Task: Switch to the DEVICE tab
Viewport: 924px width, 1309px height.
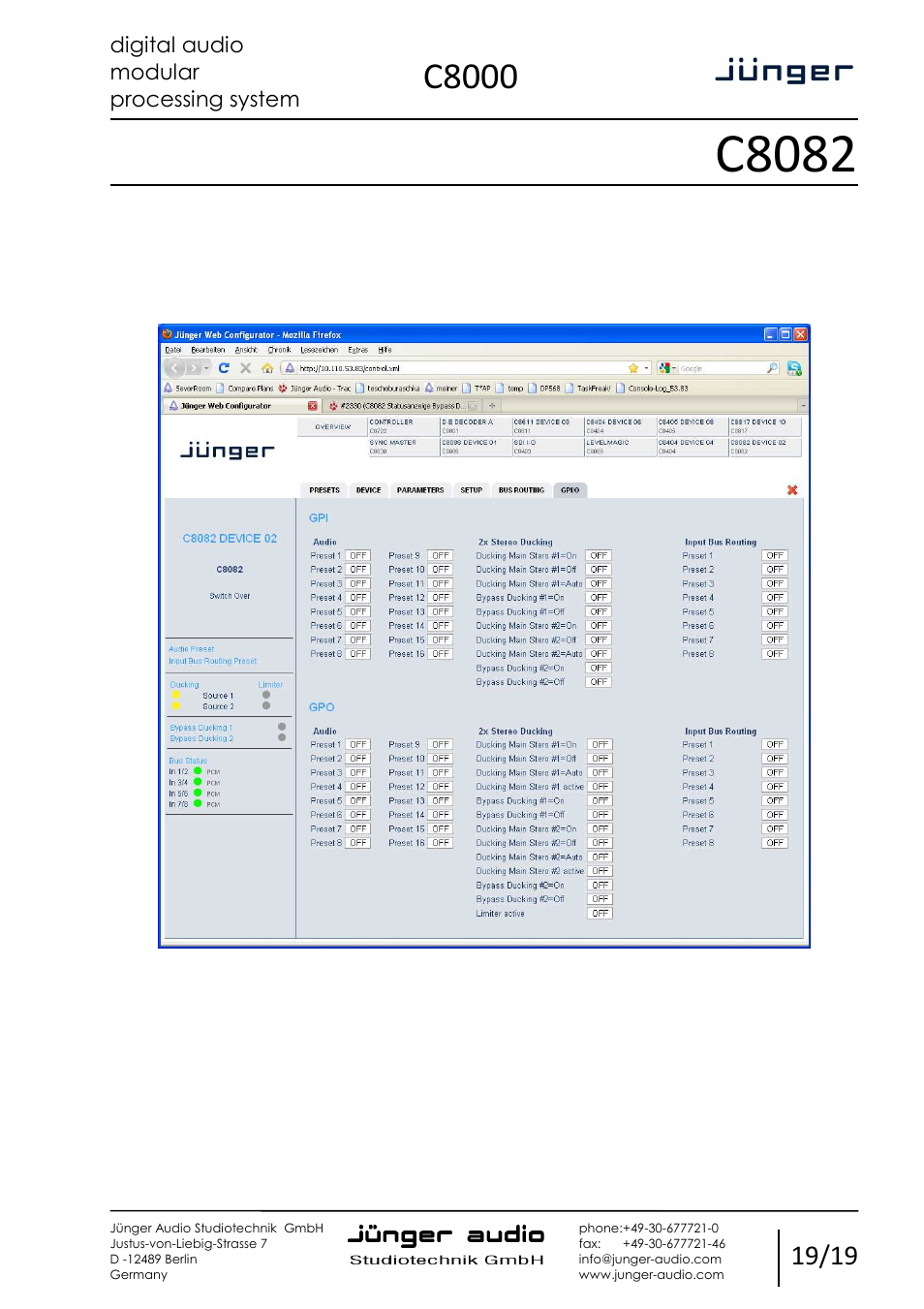Action: 368,490
